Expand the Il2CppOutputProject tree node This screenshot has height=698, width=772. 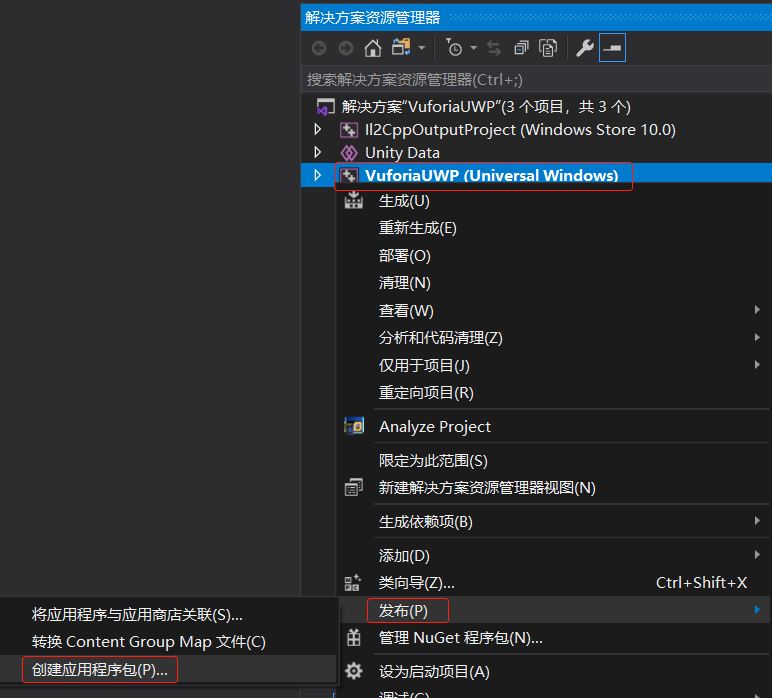coord(318,129)
